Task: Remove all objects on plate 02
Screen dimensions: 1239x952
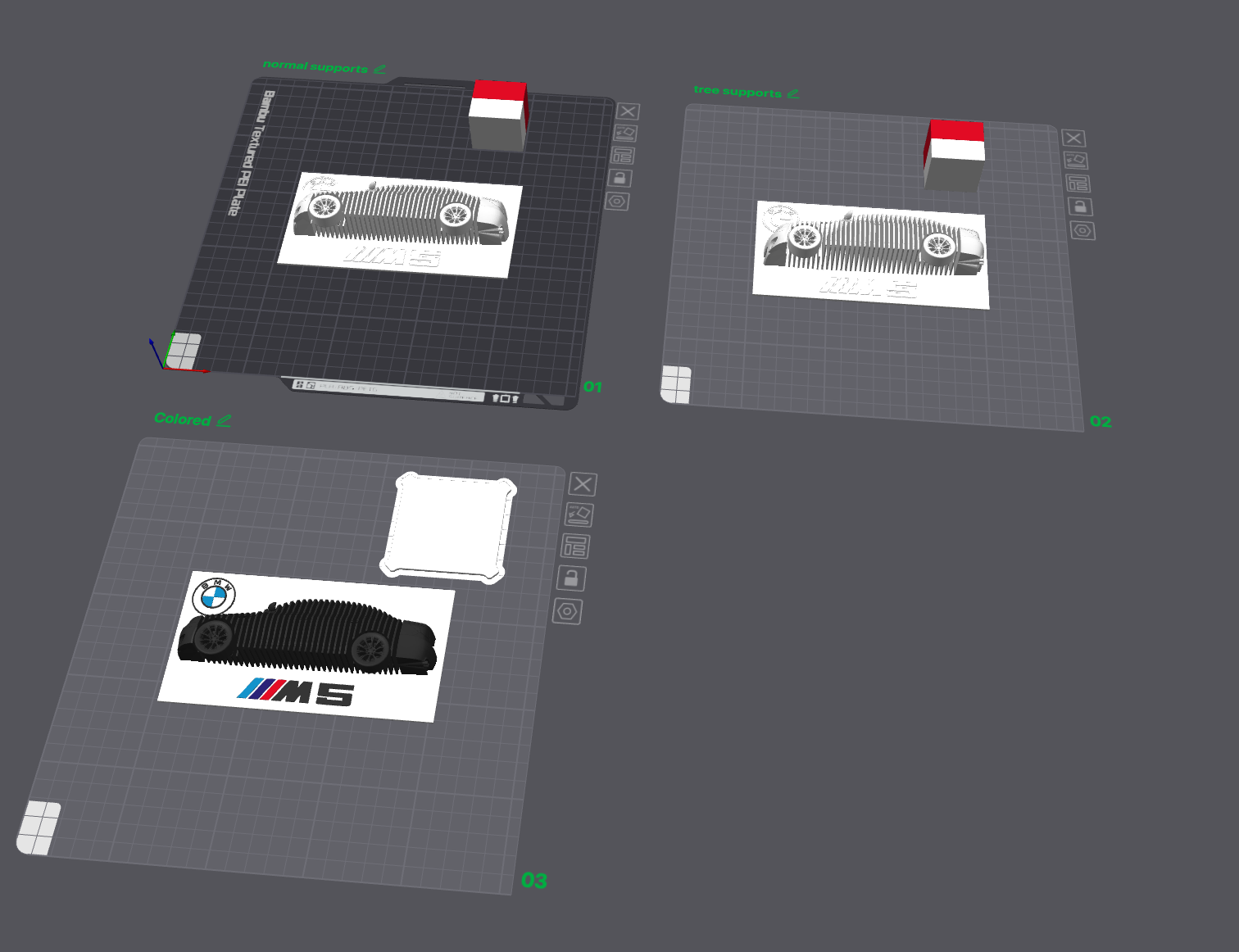Action: (x=1073, y=138)
